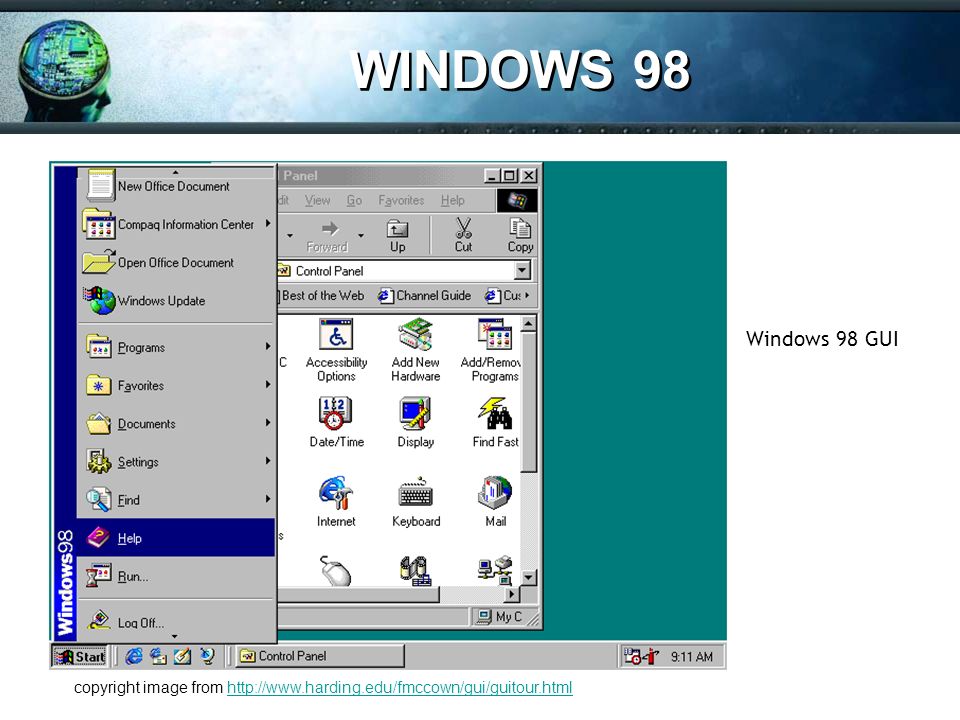Click the Channel Guide link

pos(425,295)
